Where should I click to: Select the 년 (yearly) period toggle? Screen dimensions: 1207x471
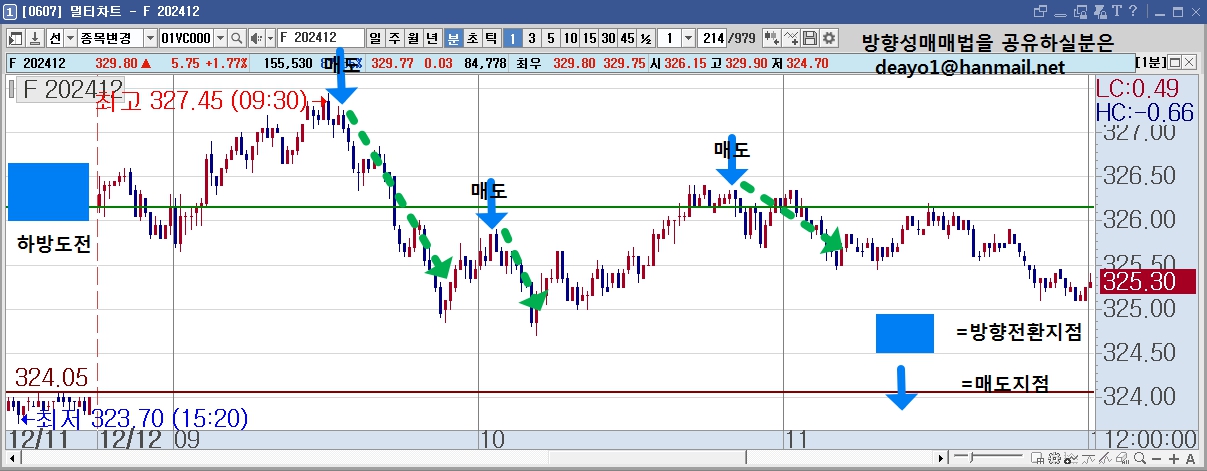432,38
